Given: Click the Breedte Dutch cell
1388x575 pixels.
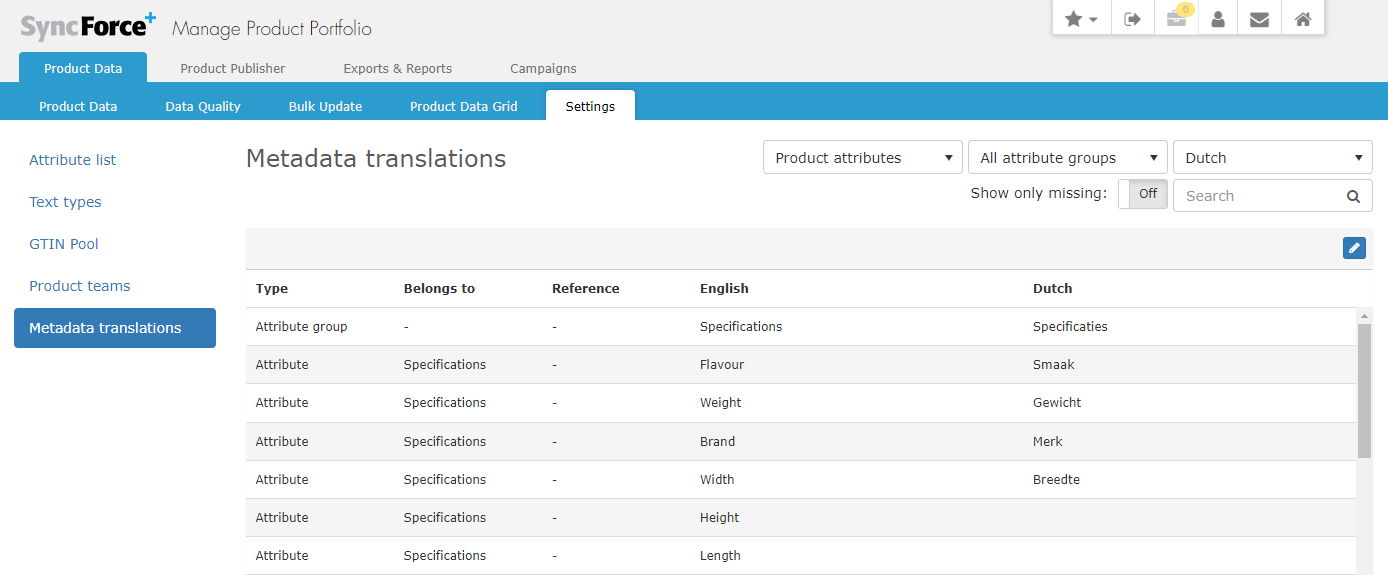Looking at the screenshot, I should tap(1056, 479).
